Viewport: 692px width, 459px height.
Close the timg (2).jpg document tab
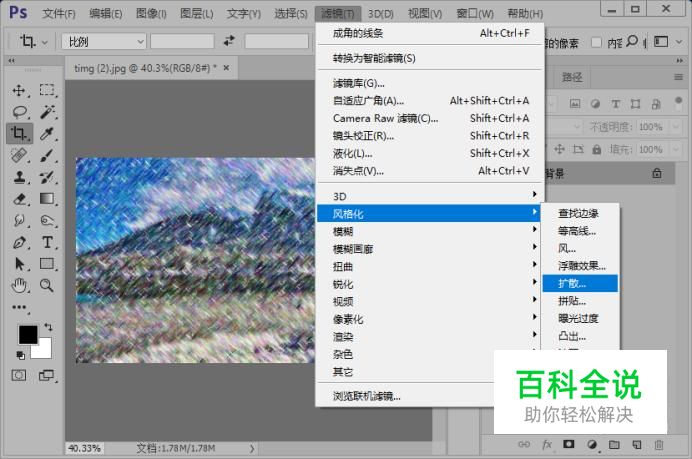[x=226, y=68]
